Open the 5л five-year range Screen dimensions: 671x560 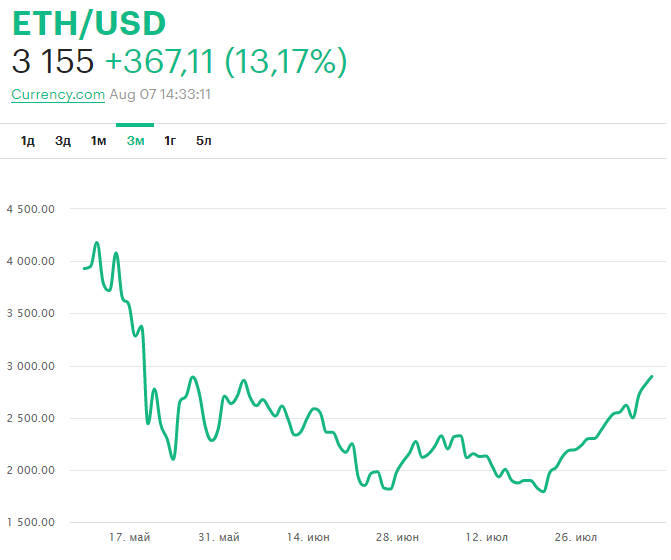point(204,141)
